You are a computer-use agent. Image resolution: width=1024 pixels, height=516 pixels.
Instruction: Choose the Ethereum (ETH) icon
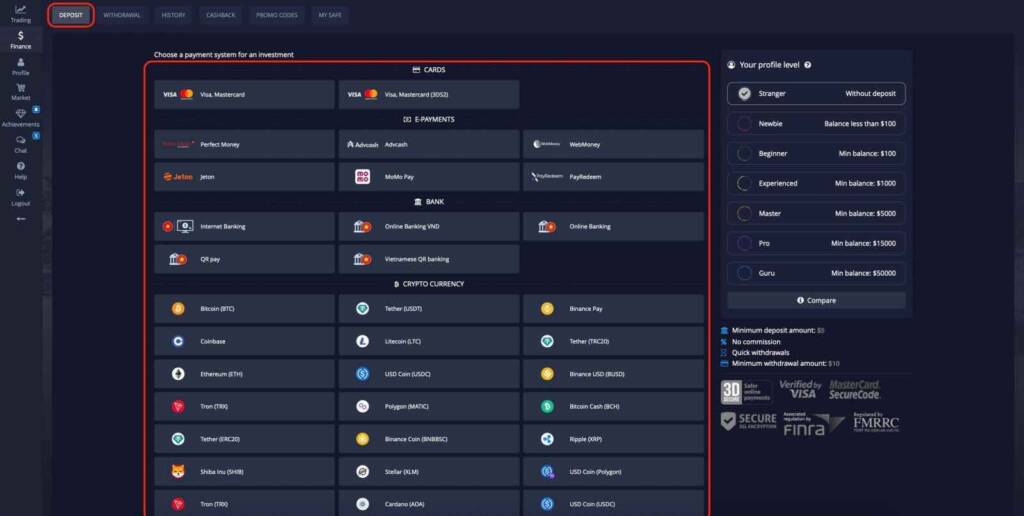(178, 374)
